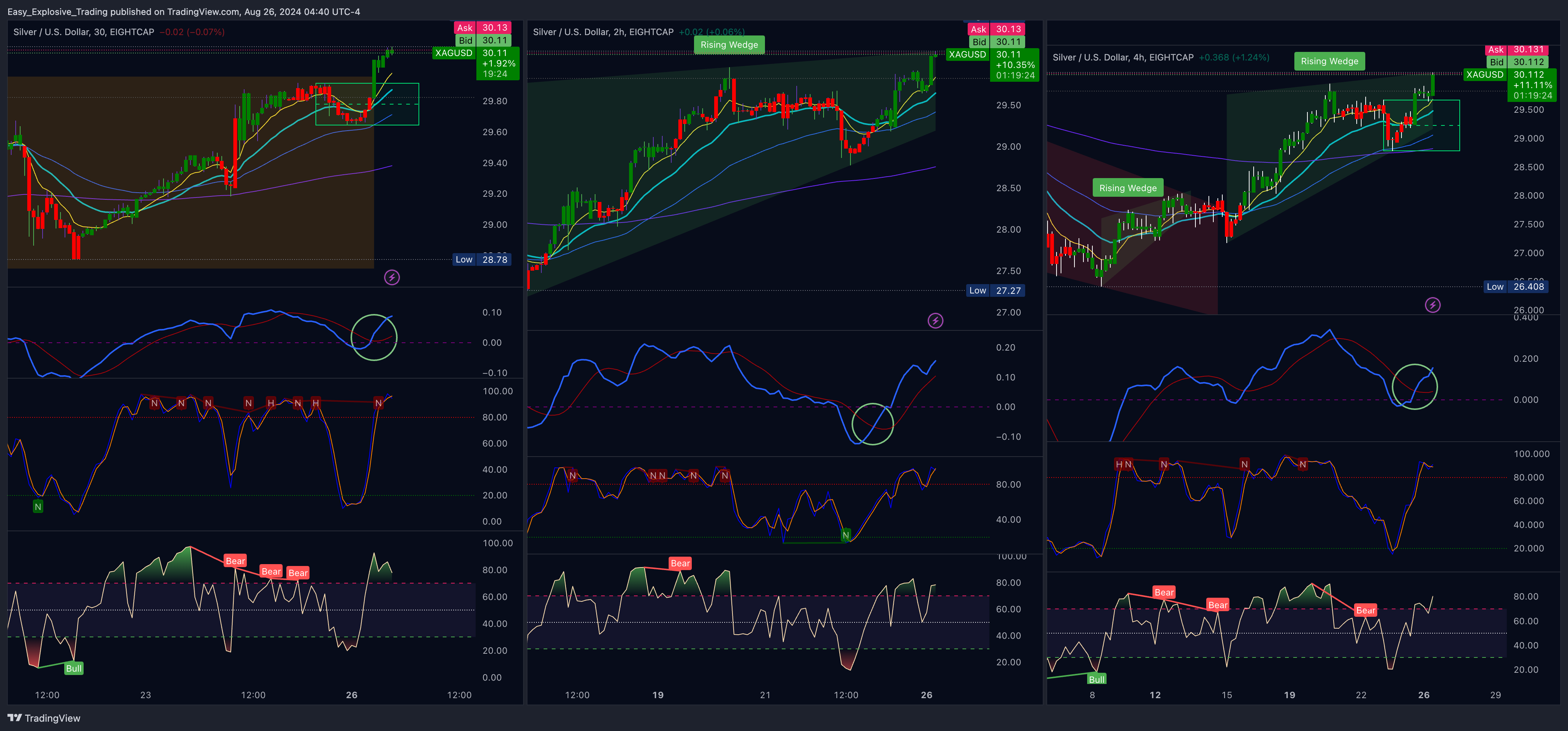Click the lightning icon on the 4h chart
Image resolution: width=1568 pixels, height=731 pixels.
[1433, 305]
